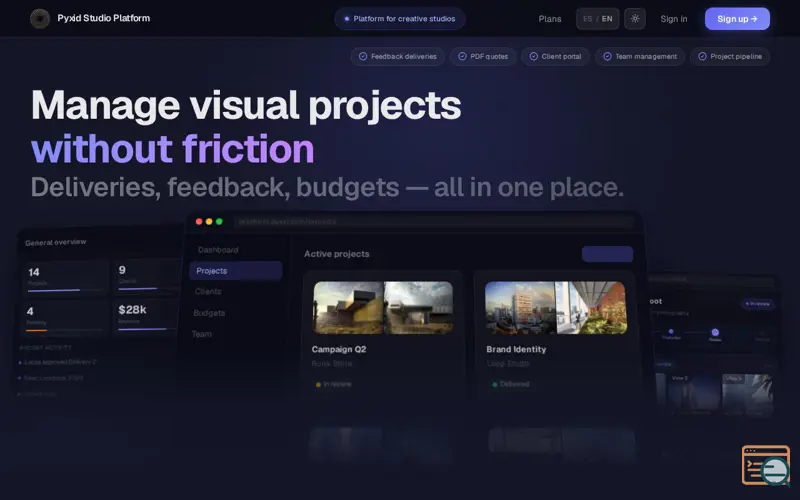
Task: Open the Sign in link
Action: (x=673, y=19)
